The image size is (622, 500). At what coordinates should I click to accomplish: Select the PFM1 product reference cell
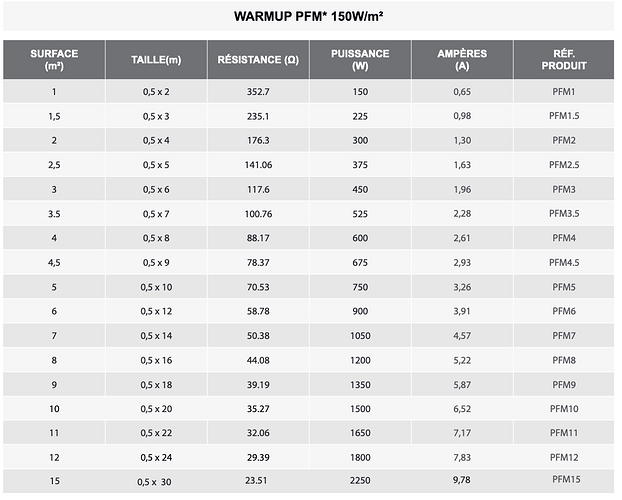click(x=564, y=92)
